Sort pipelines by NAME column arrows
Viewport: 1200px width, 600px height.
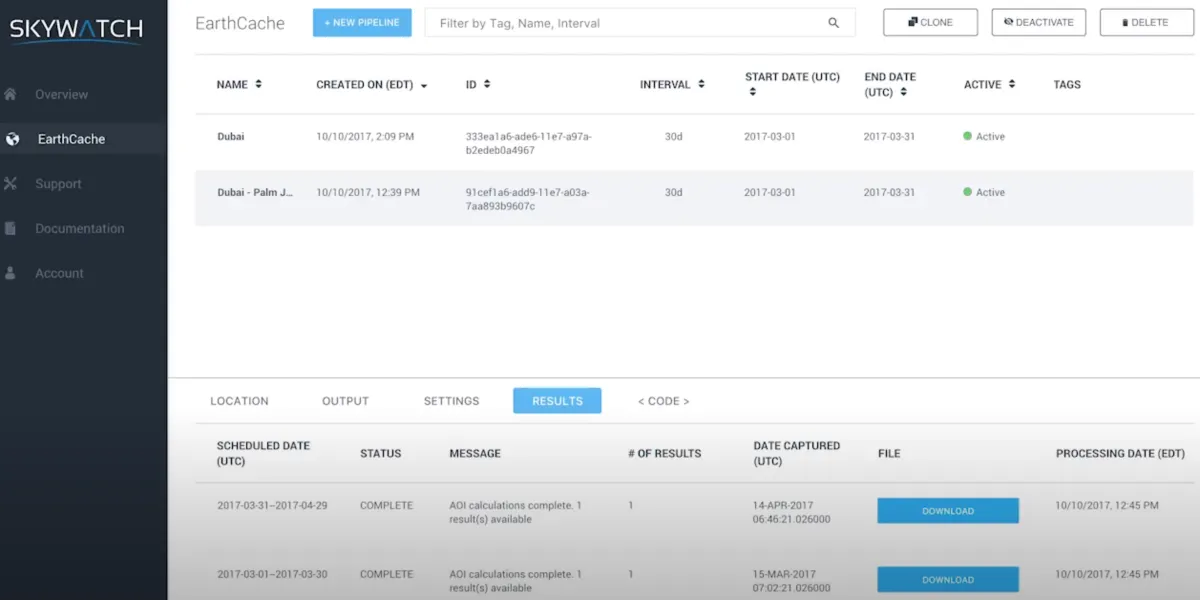(x=258, y=84)
